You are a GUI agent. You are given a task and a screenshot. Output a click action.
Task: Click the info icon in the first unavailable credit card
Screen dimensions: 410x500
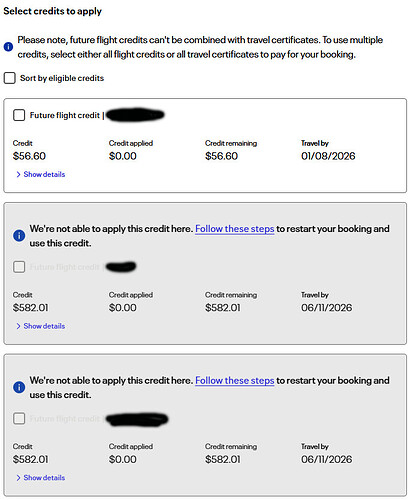19,235
